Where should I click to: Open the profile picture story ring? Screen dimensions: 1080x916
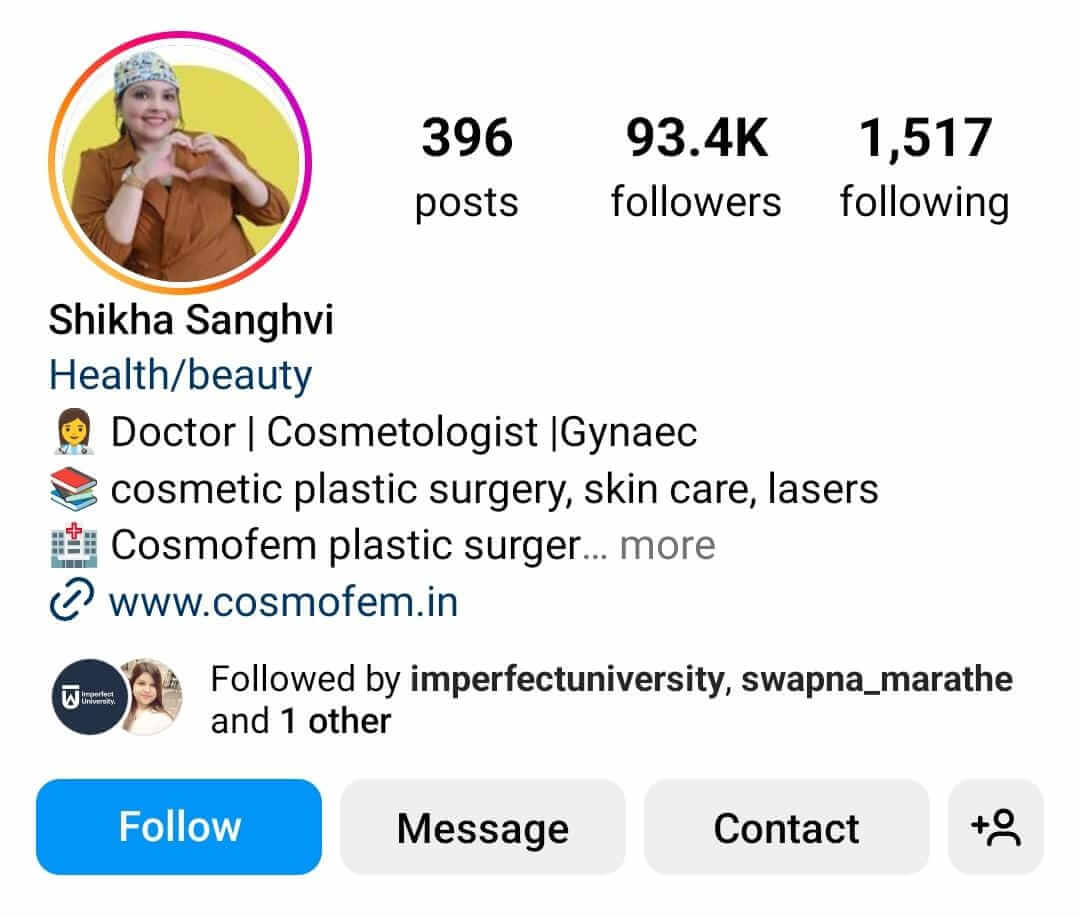[x=180, y=163]
